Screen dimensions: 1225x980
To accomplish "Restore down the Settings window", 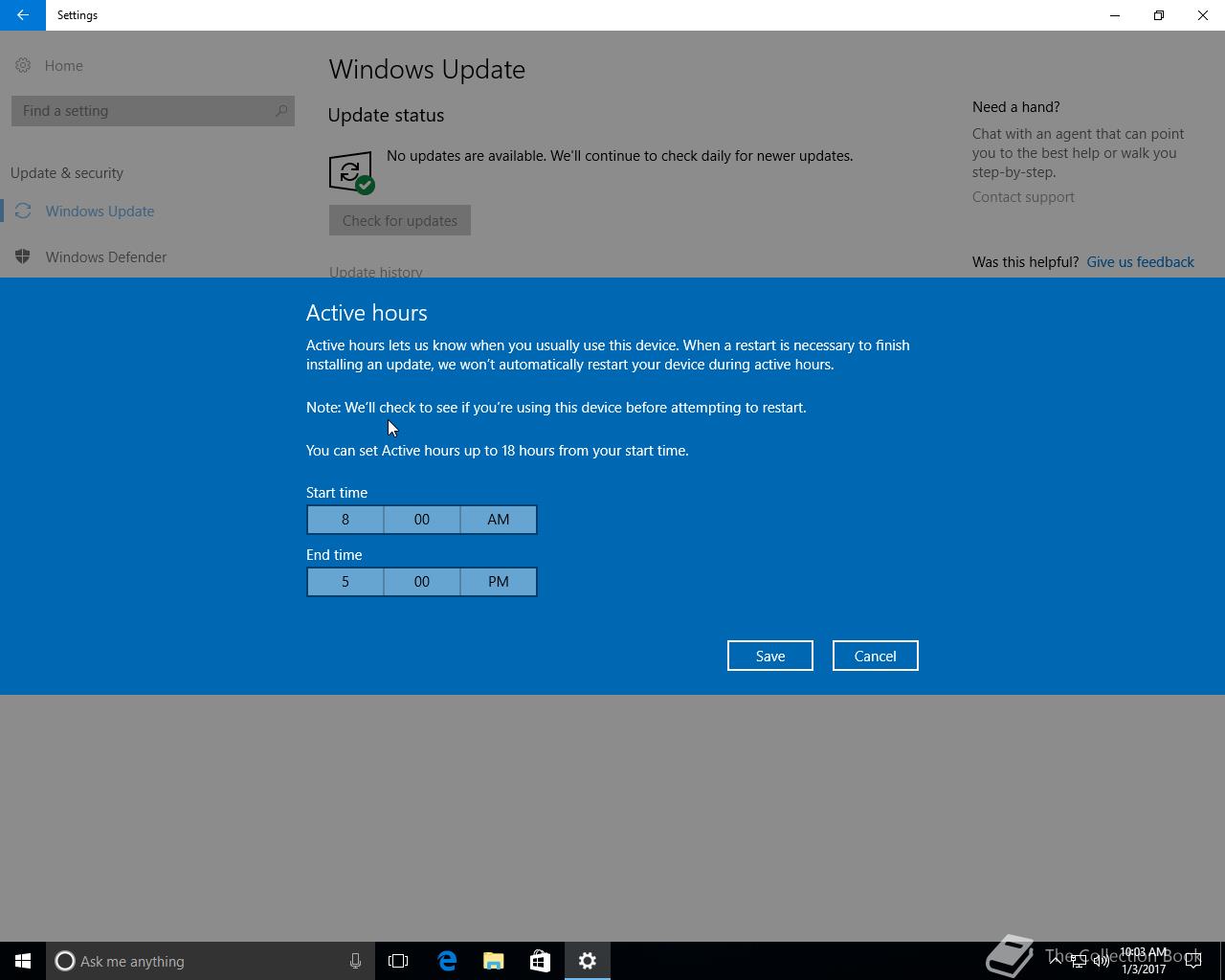I will tap(1159, 15).
